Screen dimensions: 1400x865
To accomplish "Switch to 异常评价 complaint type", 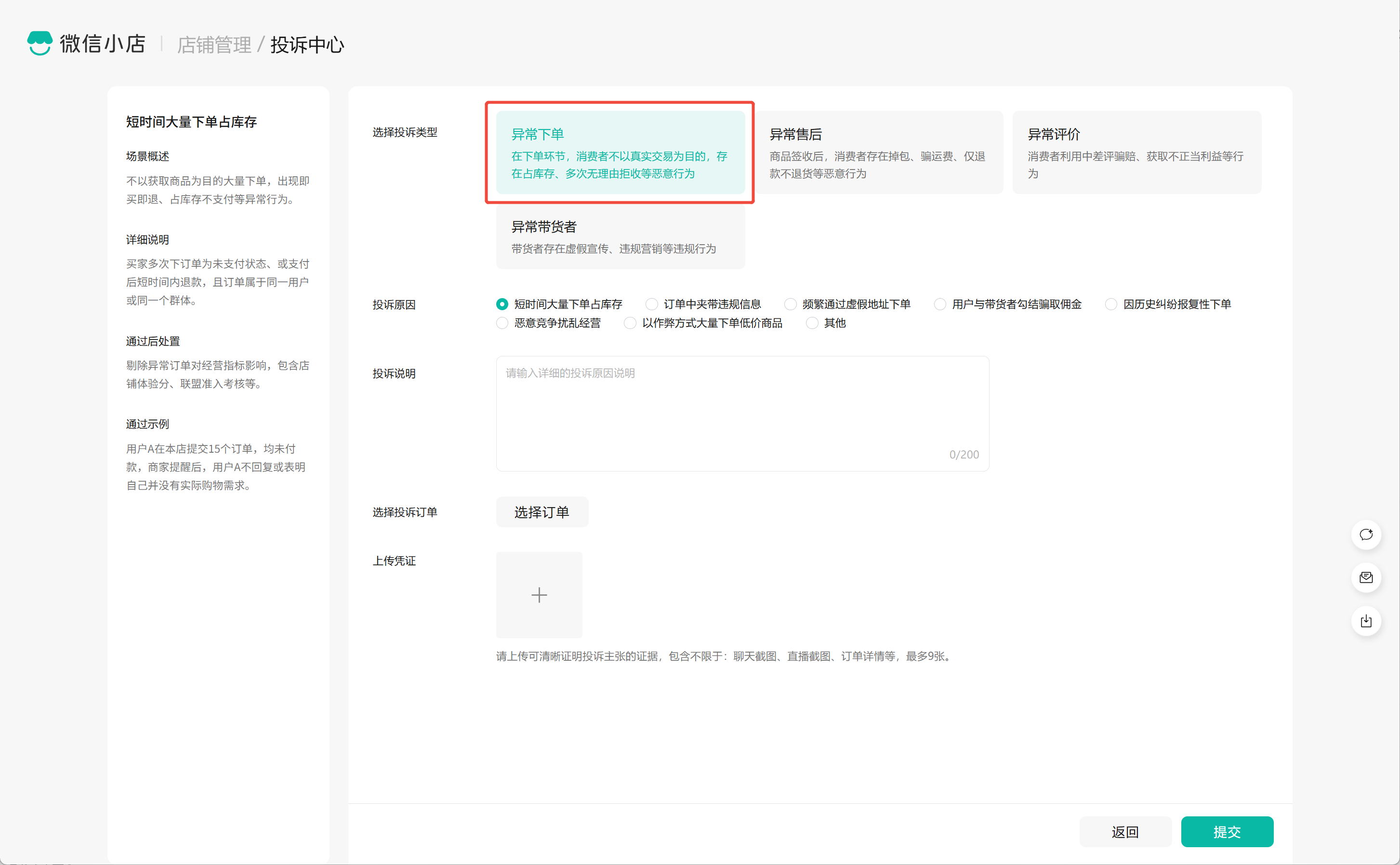I will [1136, 152].
